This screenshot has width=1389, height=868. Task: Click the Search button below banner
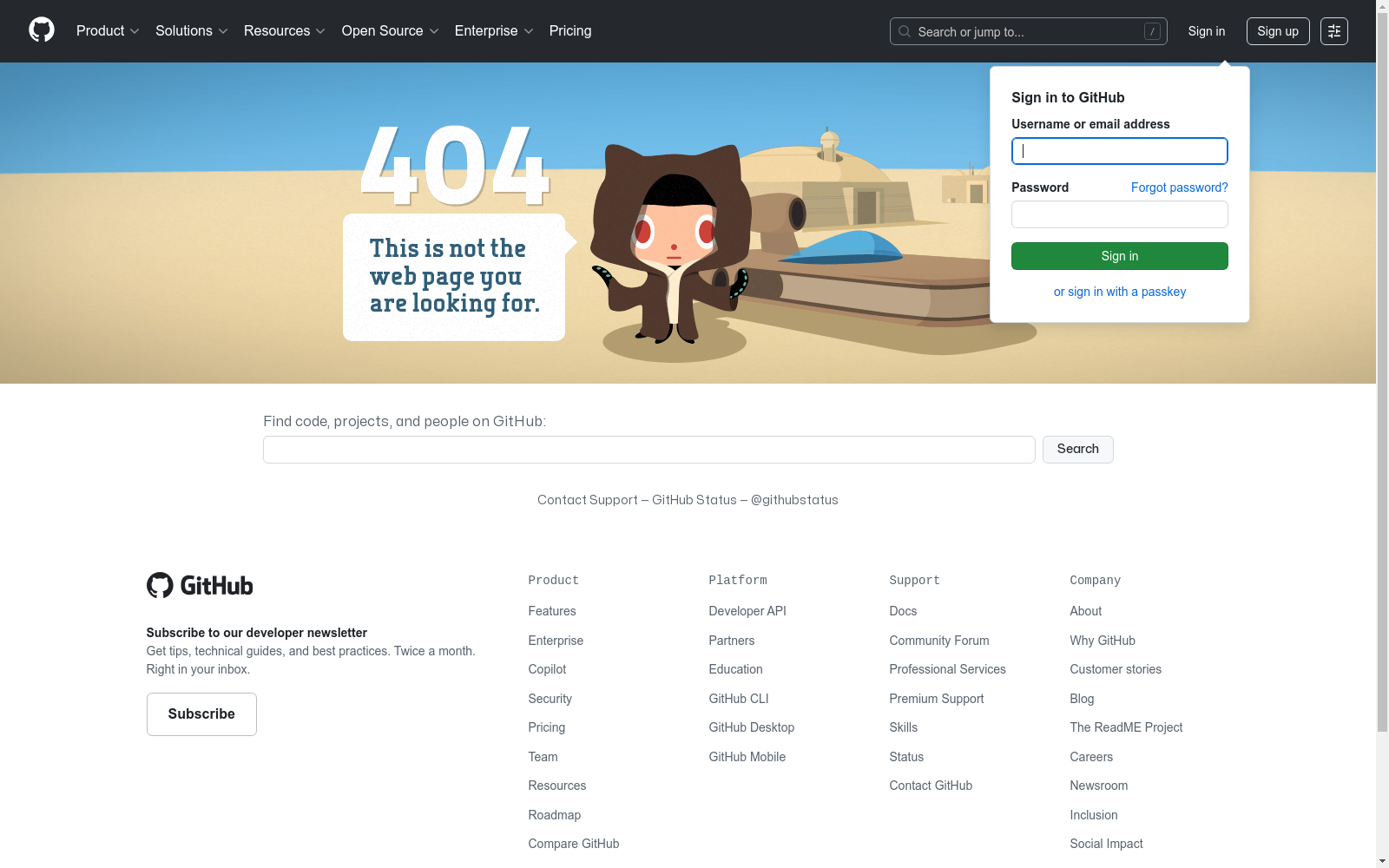pos(1078,450)
